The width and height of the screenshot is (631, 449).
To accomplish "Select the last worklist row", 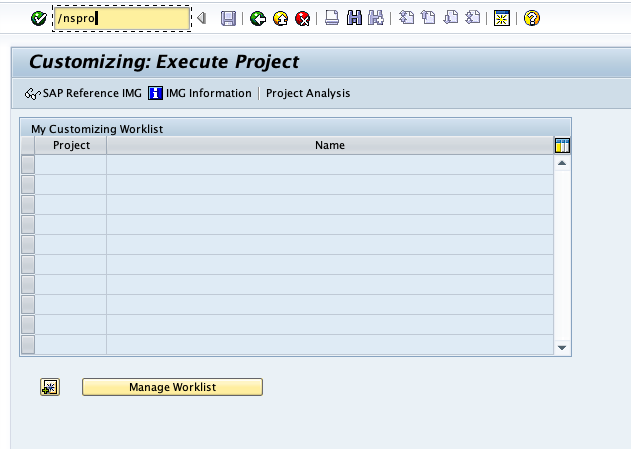I will [x=28, y=345].
